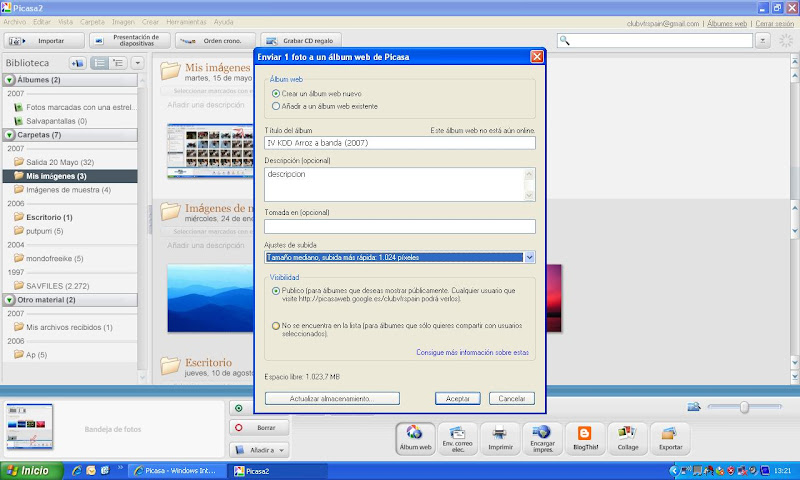Click the Cerrar sesión link
This screenshot has height=480, width=800.
point(774,24)
